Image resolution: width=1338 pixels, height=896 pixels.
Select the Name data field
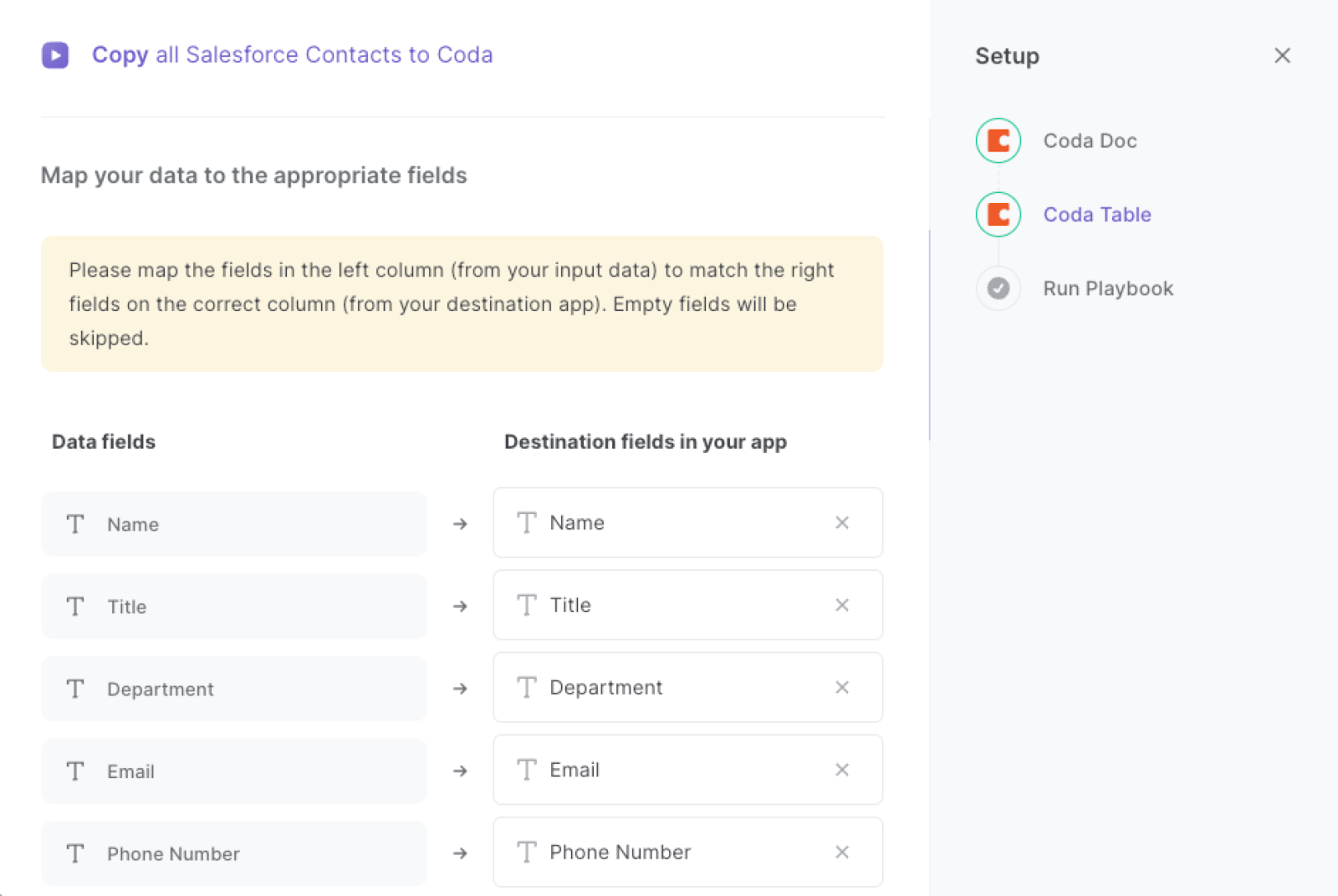click(x=234, y=524)
